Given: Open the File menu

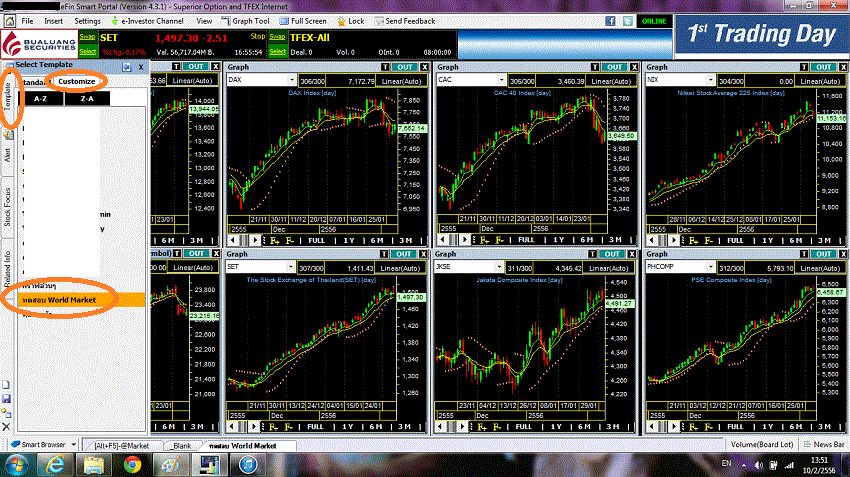Looking at the screenshot, I should pos(27,21).
